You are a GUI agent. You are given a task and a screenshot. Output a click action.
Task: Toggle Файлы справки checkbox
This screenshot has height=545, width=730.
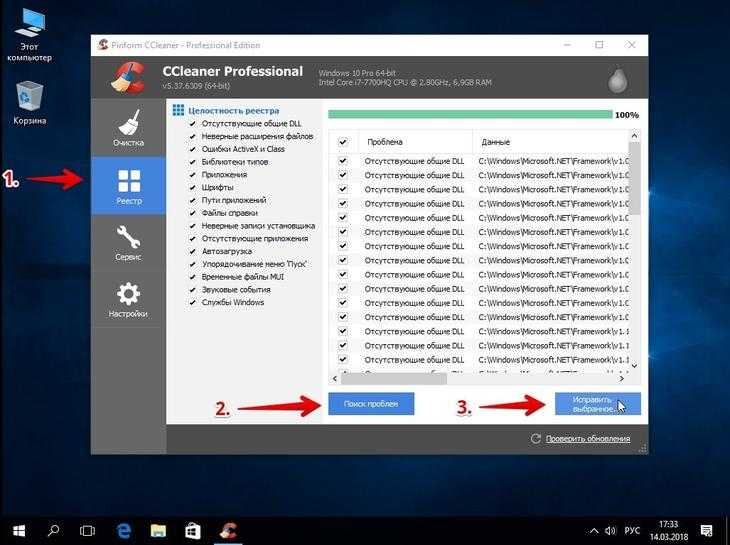pyautogui.click(x=192, y=213)
